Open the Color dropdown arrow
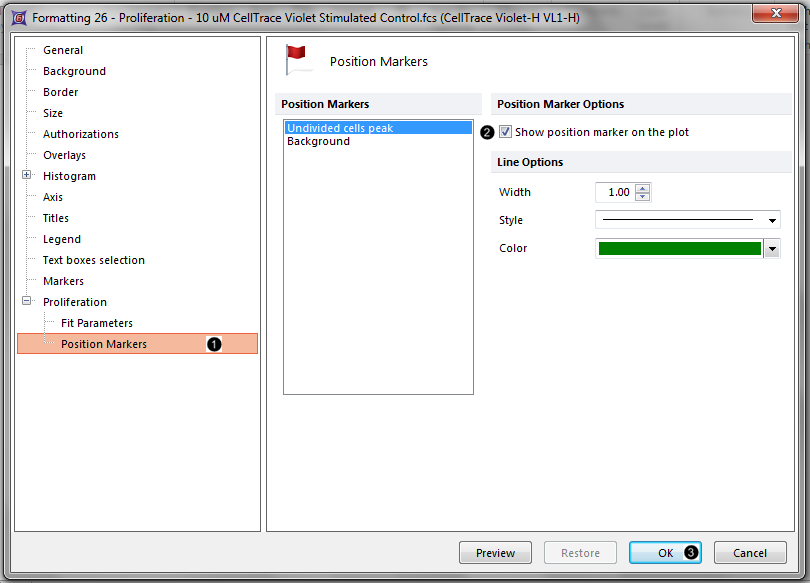This screenshot has width=810, height=583. coord(772,249)
